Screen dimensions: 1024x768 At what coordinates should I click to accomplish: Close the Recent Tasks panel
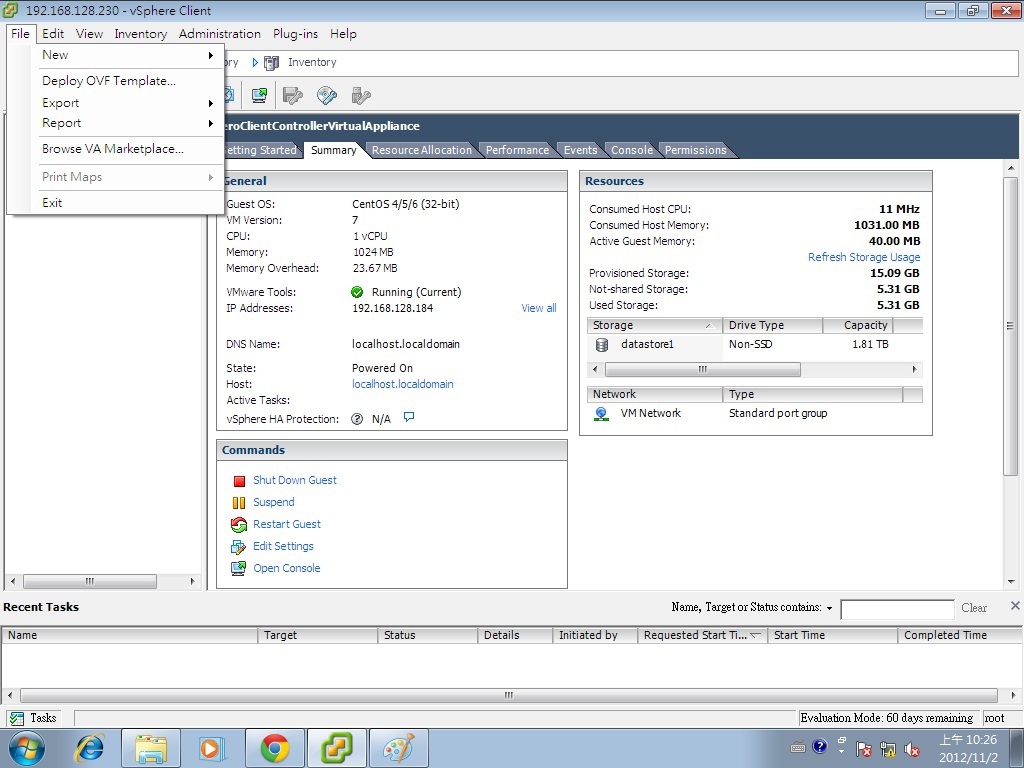point(1015,605)
